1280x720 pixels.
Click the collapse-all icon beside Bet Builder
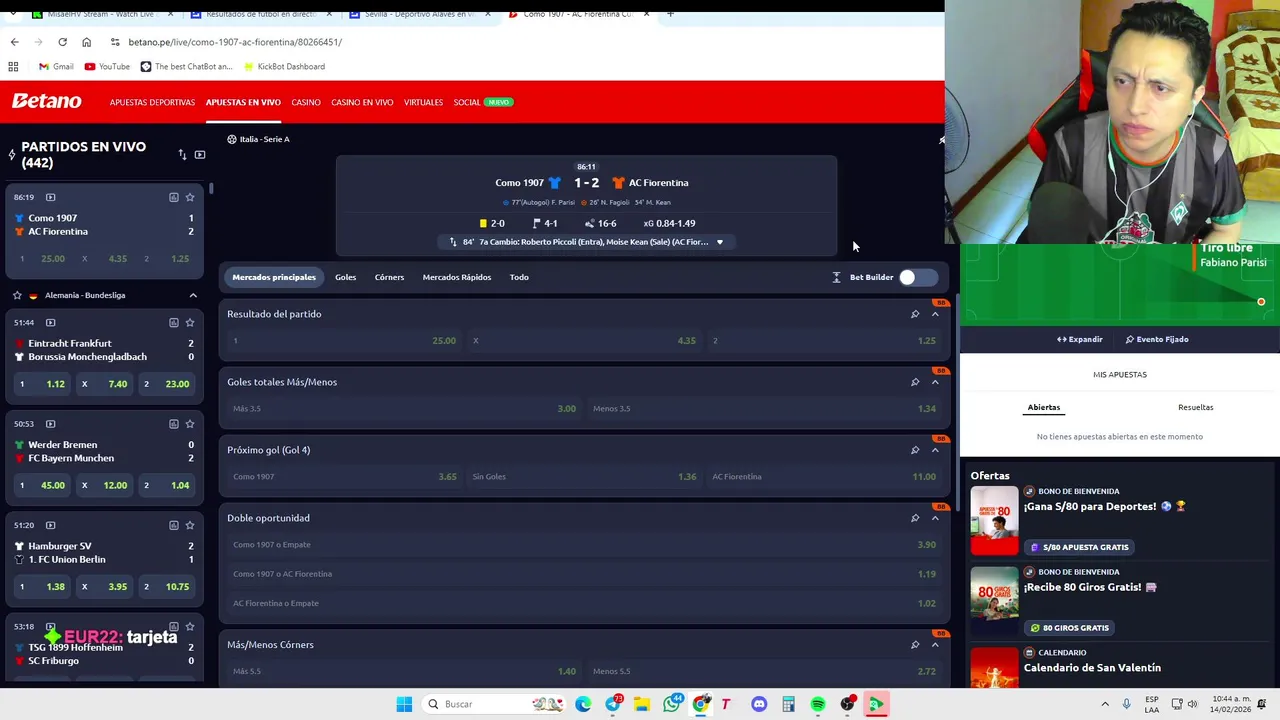click(836, 277)
